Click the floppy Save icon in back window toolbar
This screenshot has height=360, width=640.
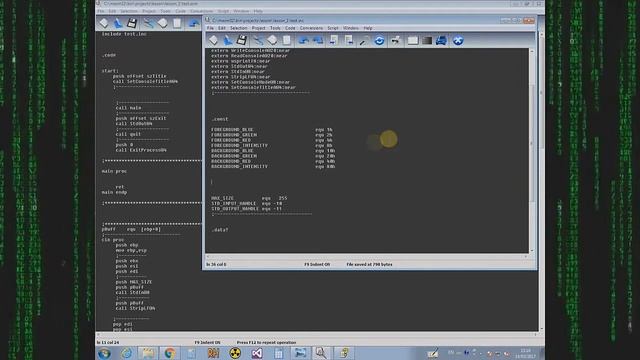132,23
